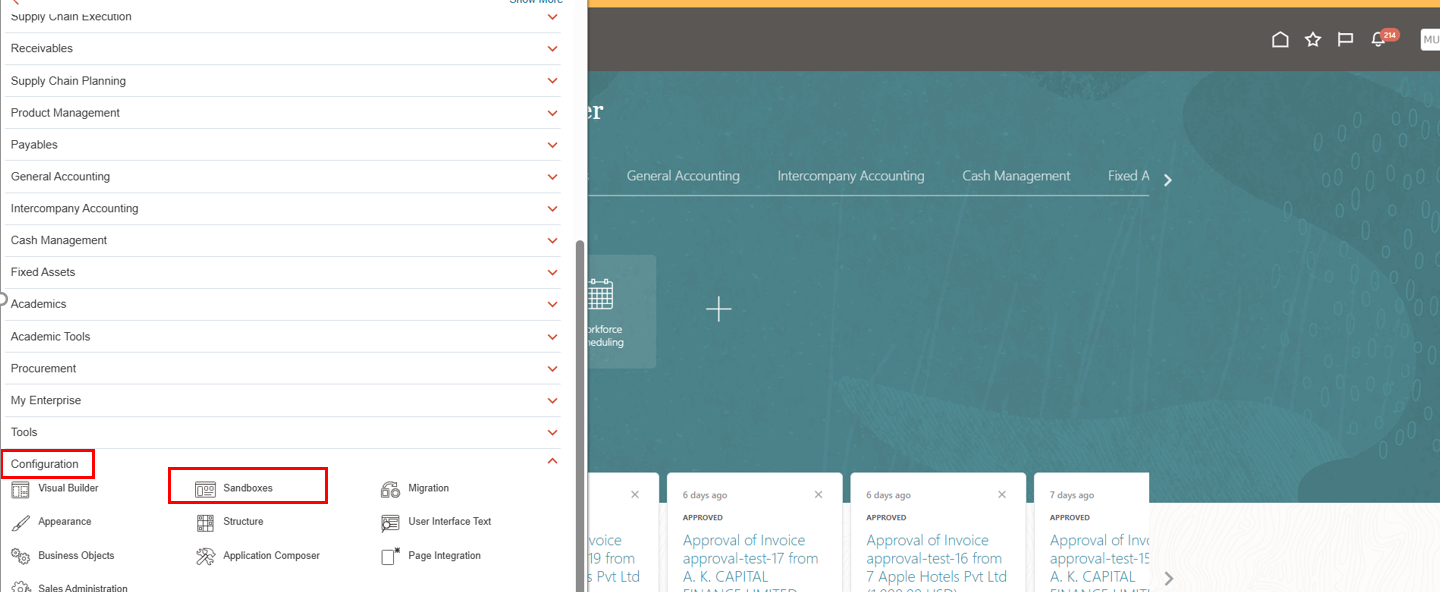1440x592 pixels.
Task: Switch to General Accounting tab
Action: (683, 176)
